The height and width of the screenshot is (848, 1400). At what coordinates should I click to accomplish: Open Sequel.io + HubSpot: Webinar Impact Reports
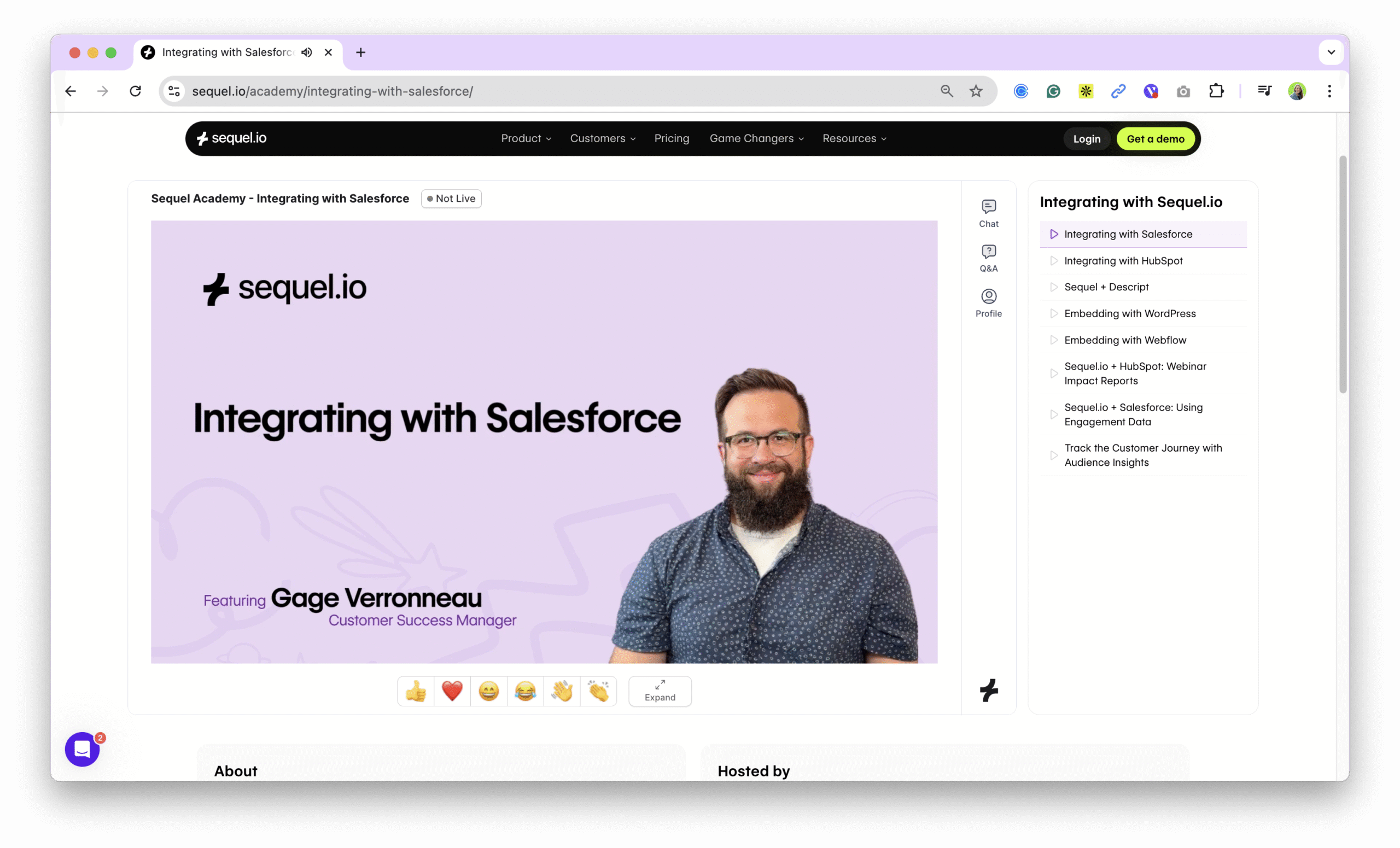tap(1143, 374)
